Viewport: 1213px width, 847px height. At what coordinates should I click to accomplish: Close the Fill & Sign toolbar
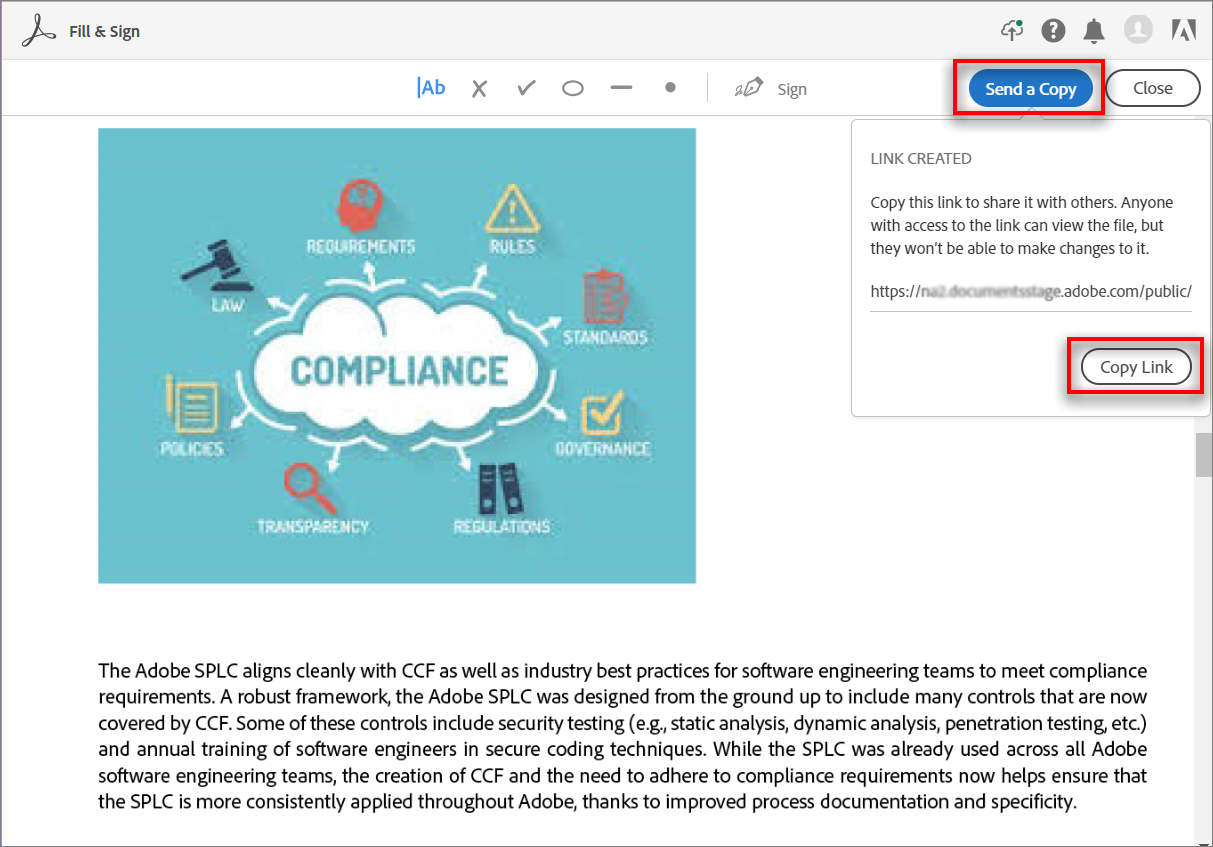1153,88
